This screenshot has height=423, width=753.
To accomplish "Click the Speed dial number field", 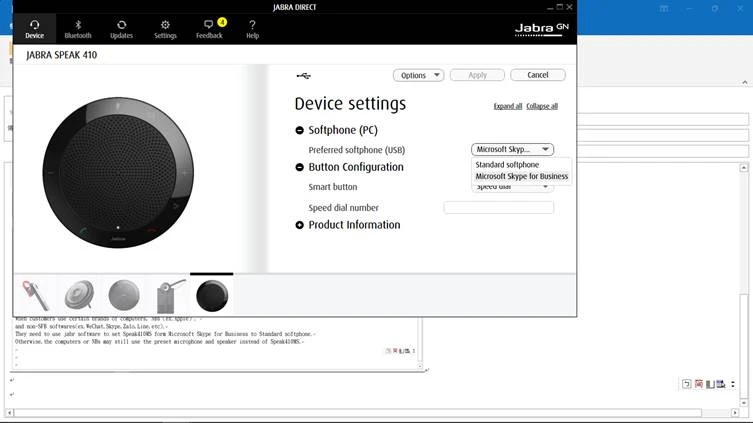I will click(498, 208).
